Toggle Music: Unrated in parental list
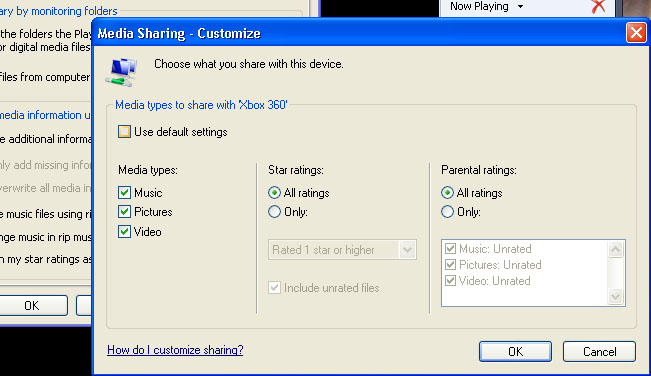Screen dimensions: 651x376 tap(450, 249)
